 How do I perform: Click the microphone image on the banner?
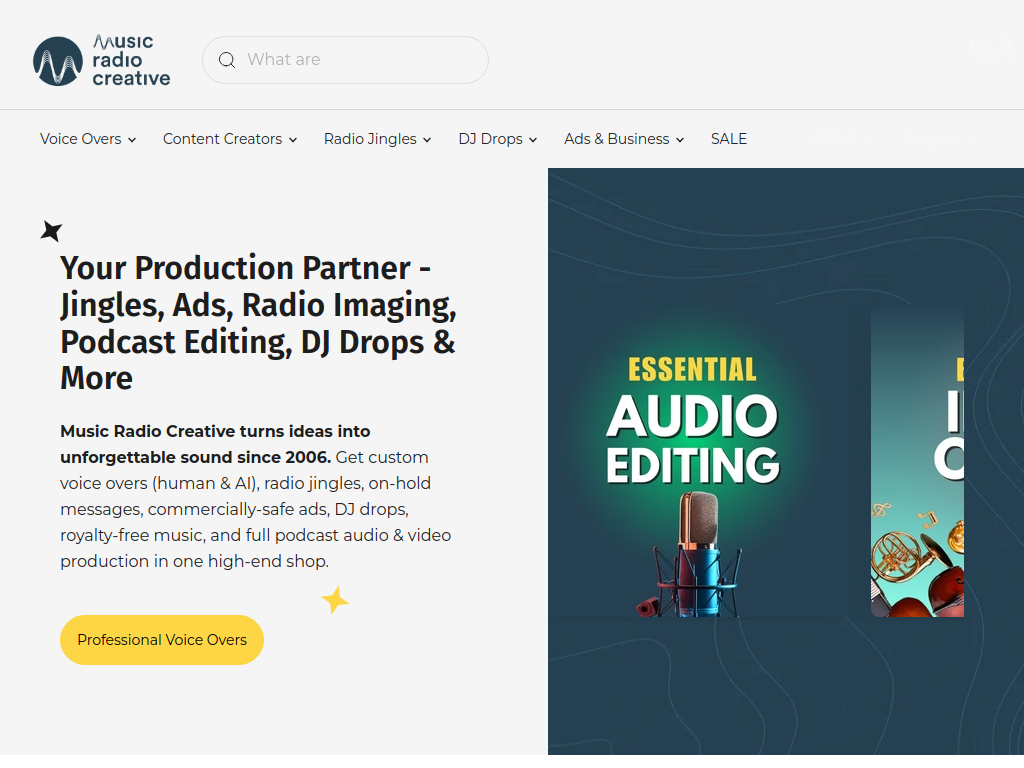click(697, 553)
